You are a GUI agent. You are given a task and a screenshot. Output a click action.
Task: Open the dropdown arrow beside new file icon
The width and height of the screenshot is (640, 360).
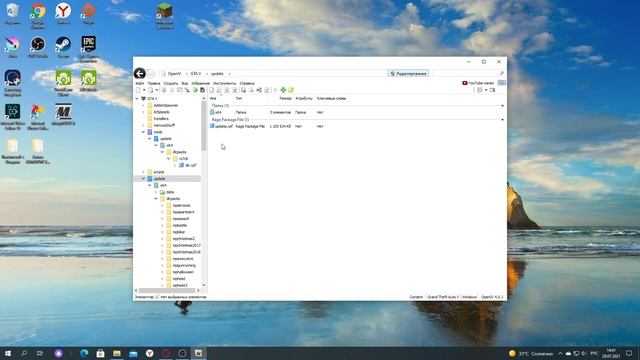[x=144, y=90]
